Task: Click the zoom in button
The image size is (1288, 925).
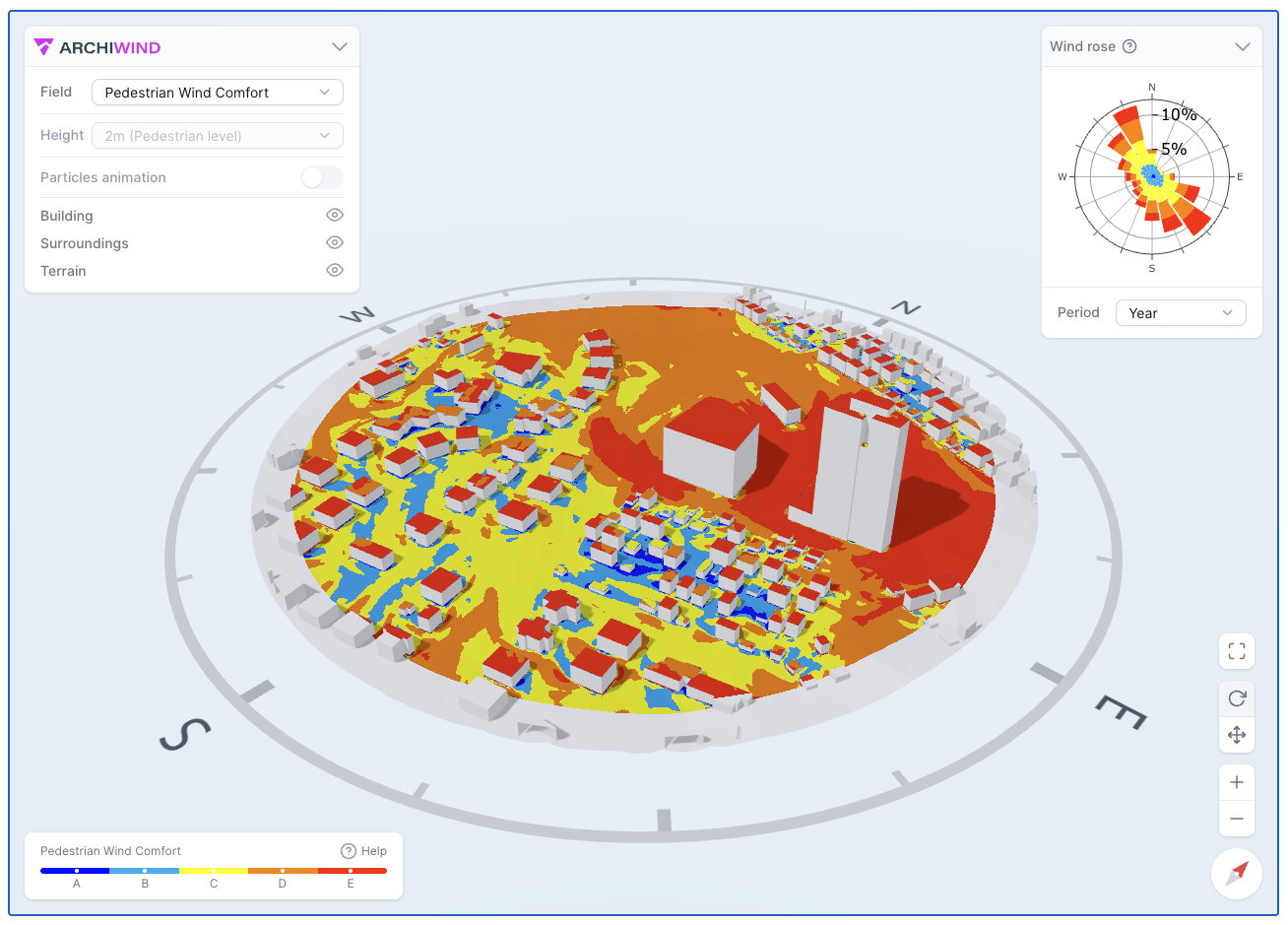Action: [x=1237, y=781]
